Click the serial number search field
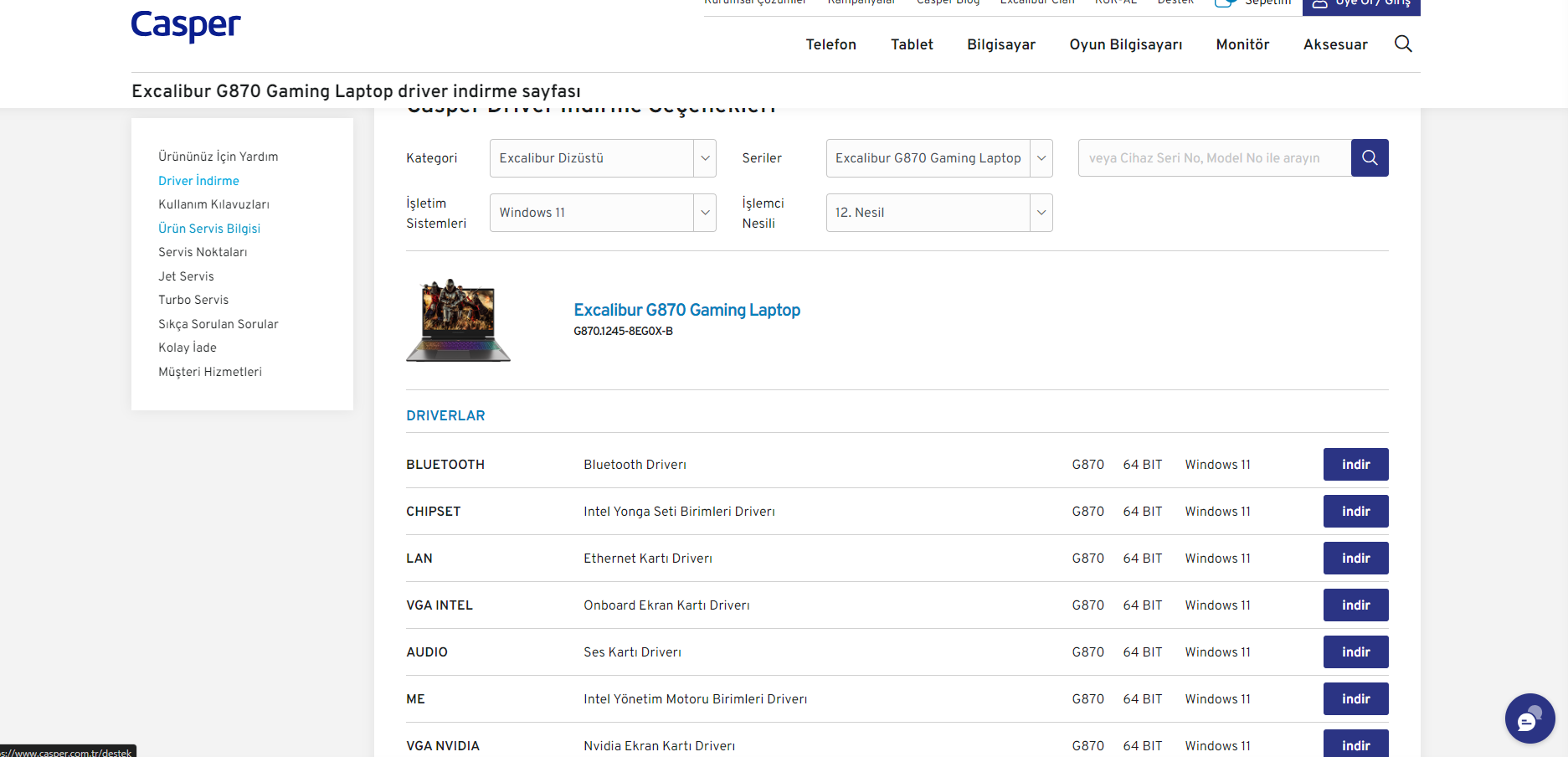 point(1215,157)
